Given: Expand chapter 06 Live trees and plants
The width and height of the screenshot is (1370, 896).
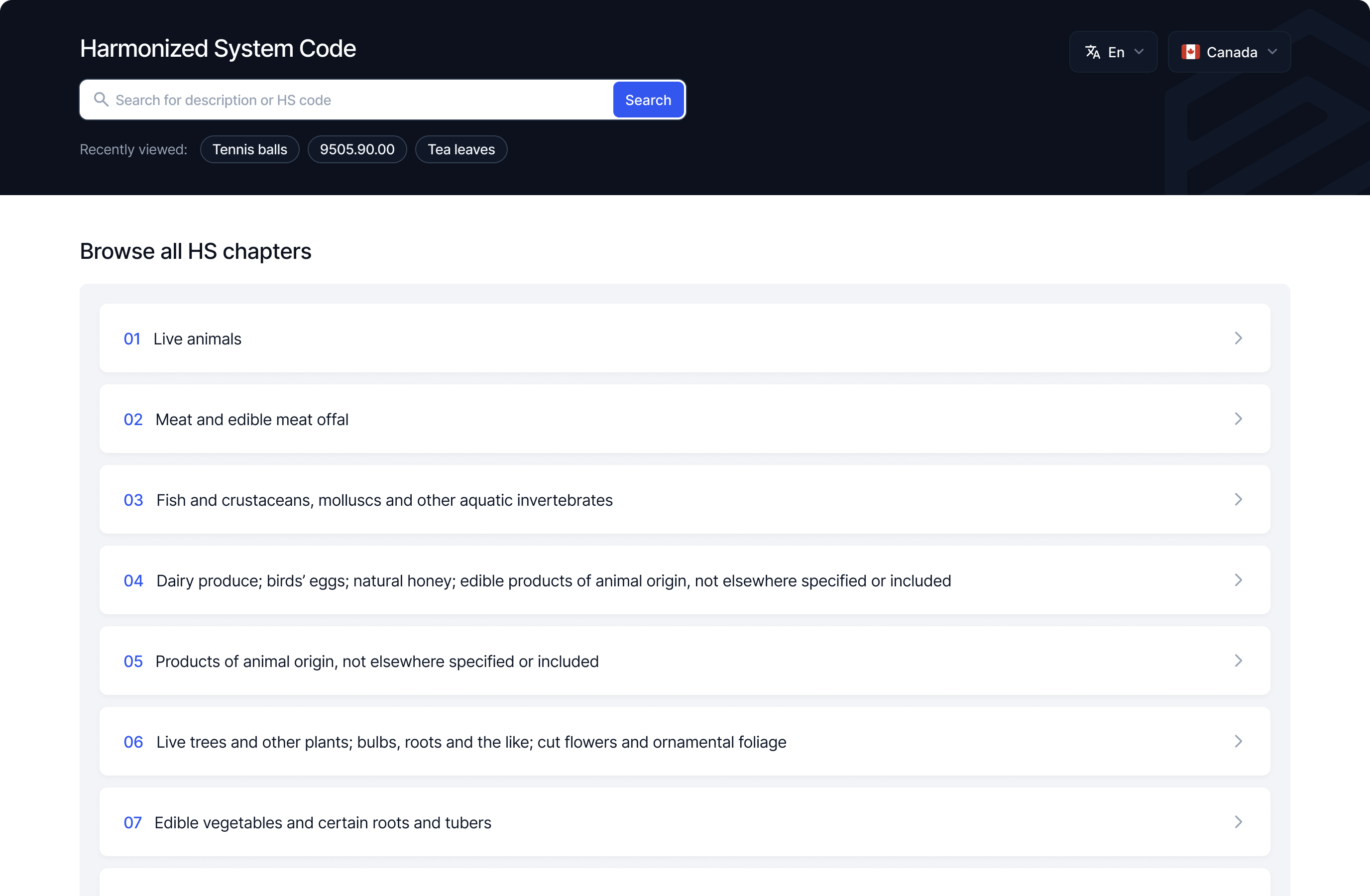Looking at the screenshot, I should (x=684, y=741).
